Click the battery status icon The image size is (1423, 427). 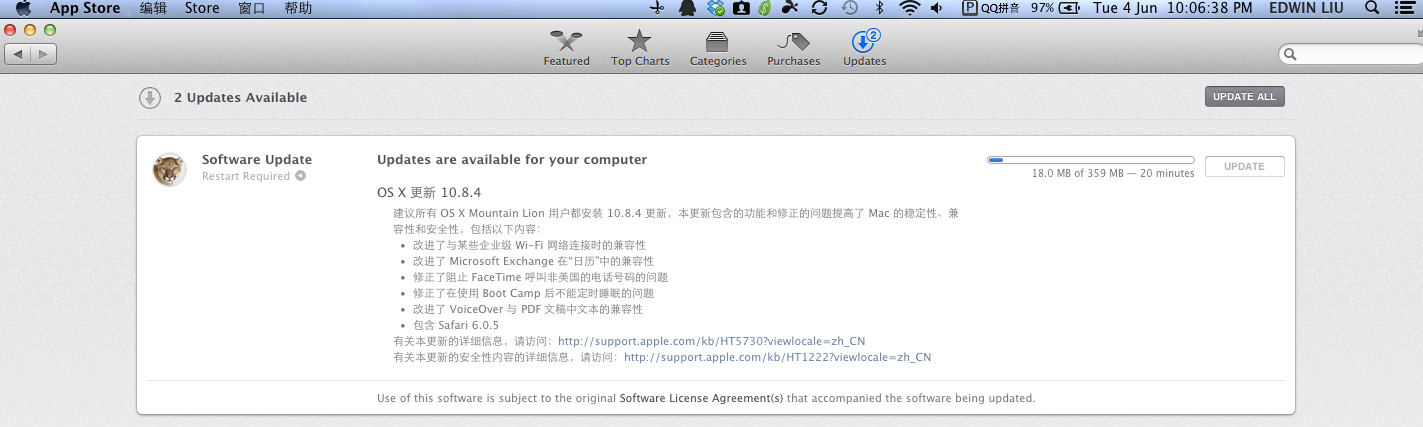(1070, 8)
